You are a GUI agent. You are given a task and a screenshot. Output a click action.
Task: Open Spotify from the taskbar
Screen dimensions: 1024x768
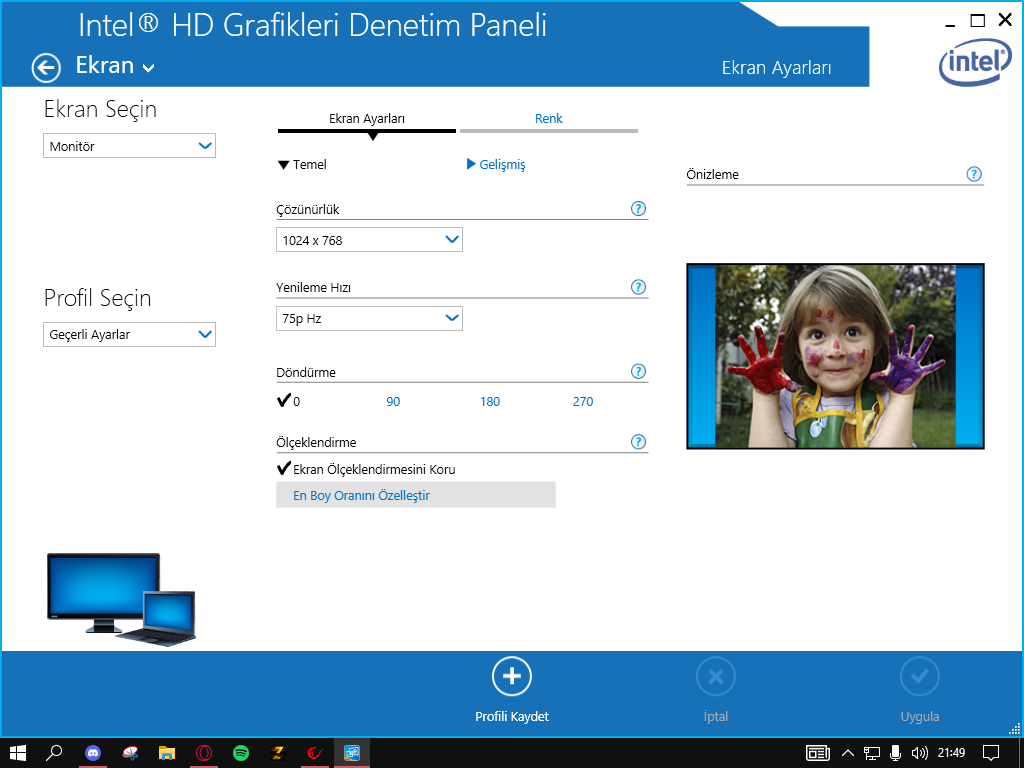[241, 753]
